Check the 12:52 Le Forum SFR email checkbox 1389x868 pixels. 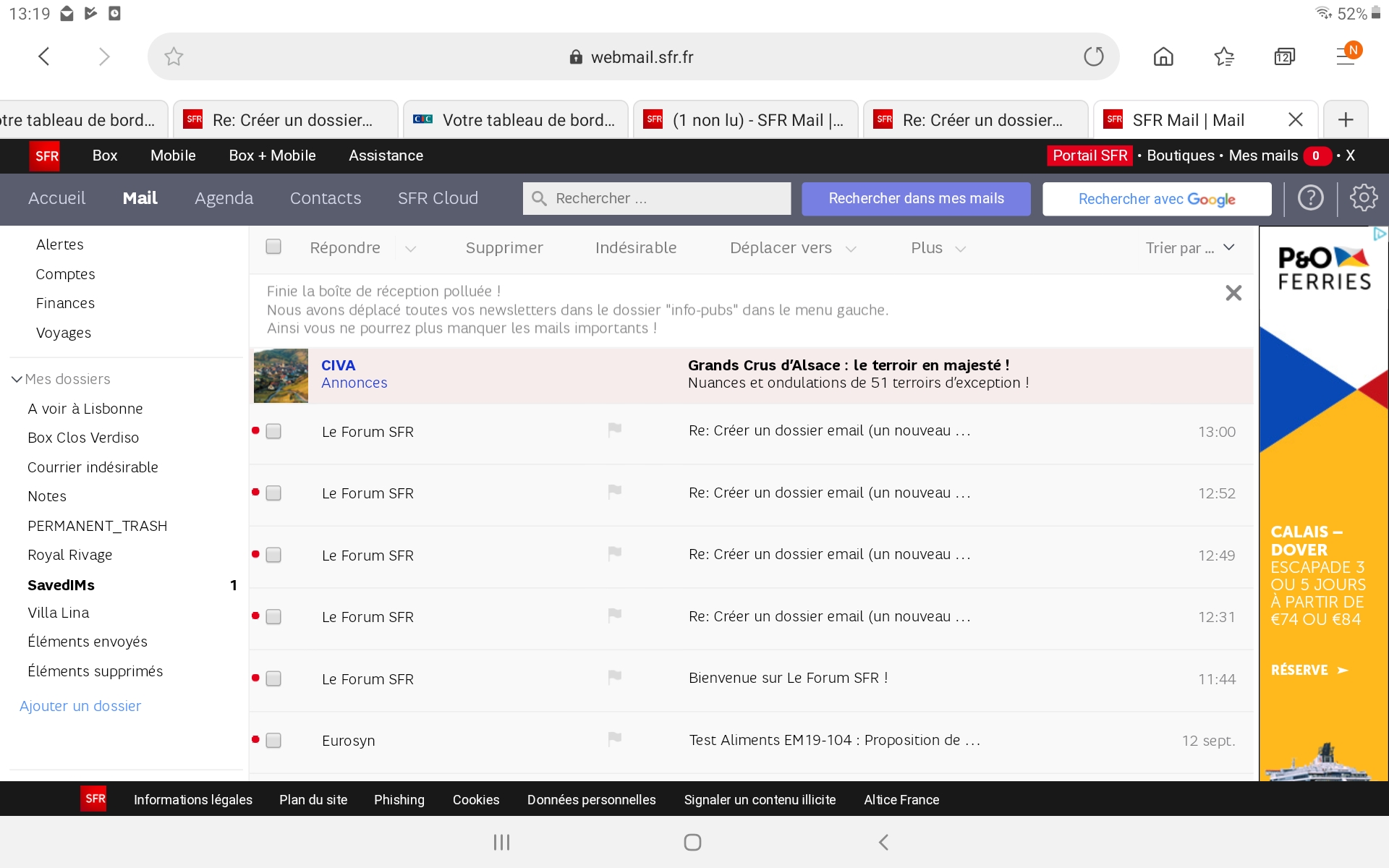273,493
